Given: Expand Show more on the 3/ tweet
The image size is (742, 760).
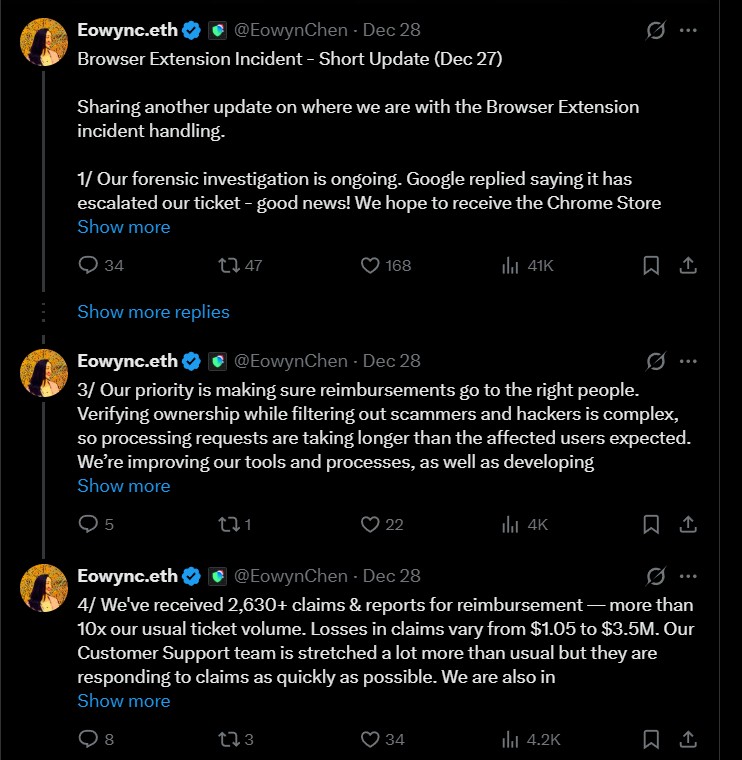Looking at the screenshot, I should (124, 486).
